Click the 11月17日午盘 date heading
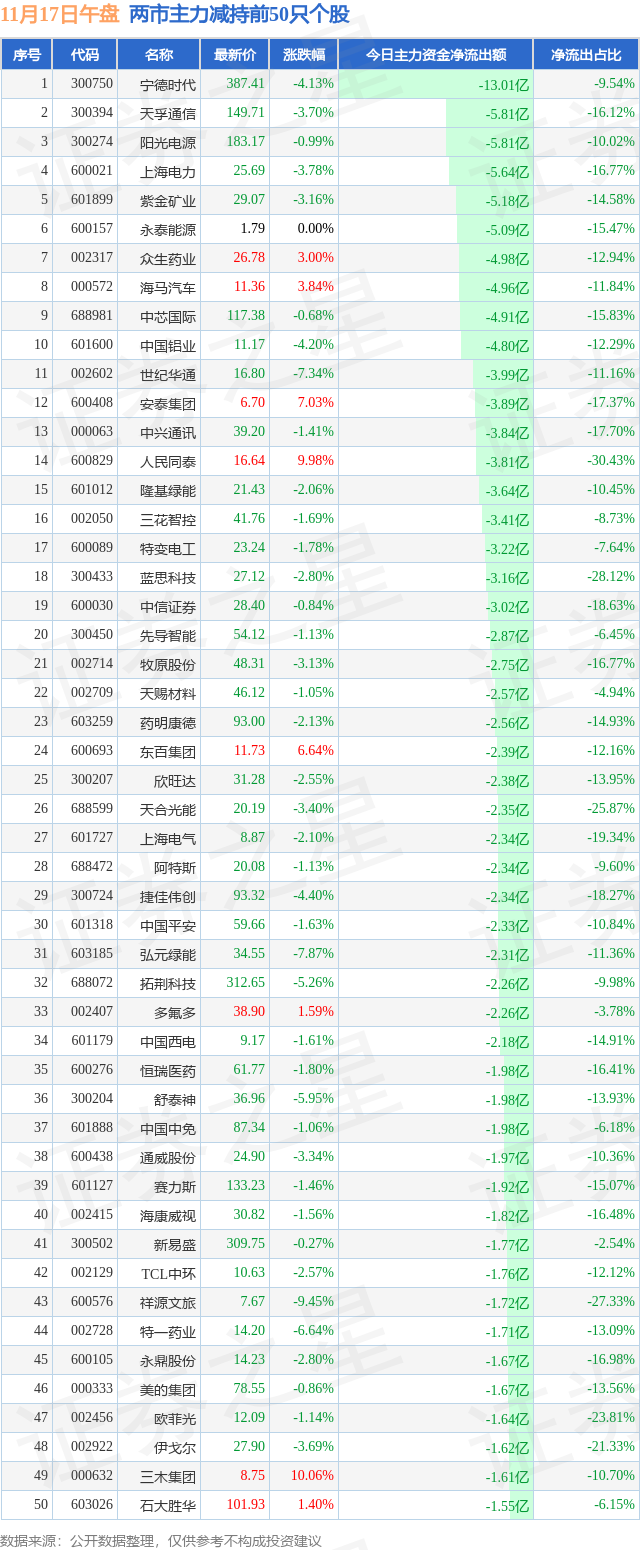This screenshot has width=640, height=1550. tap(60, 15)
